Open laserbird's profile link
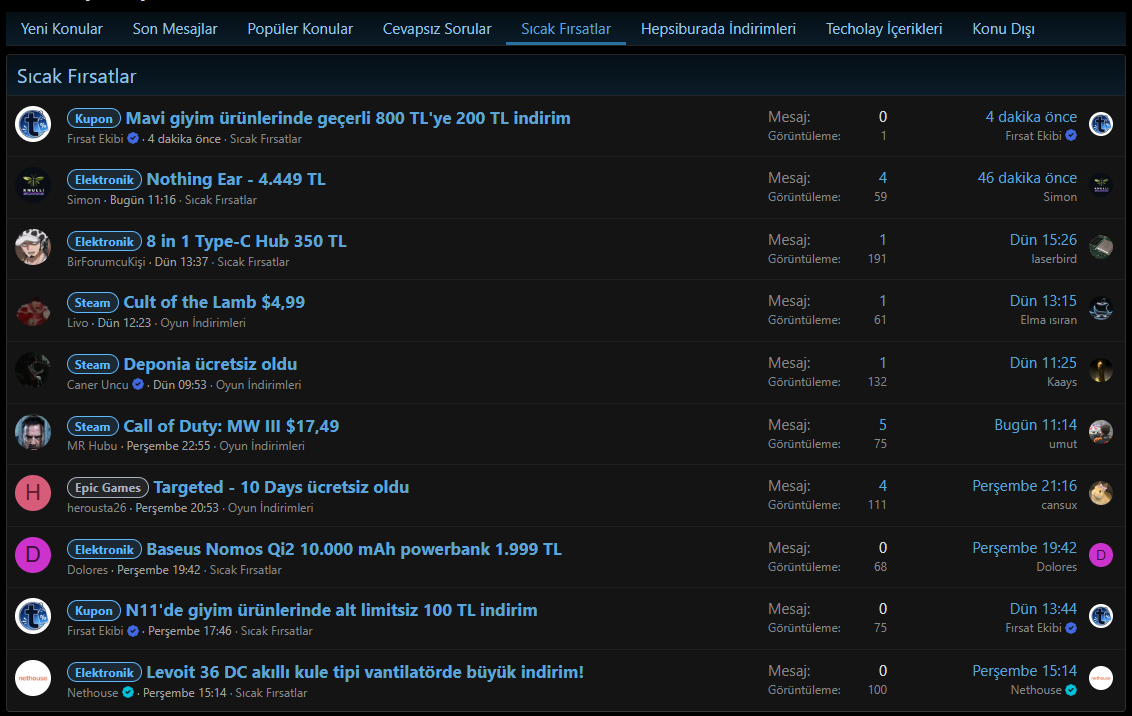The image size is (1132, 716). point(1054,258)
